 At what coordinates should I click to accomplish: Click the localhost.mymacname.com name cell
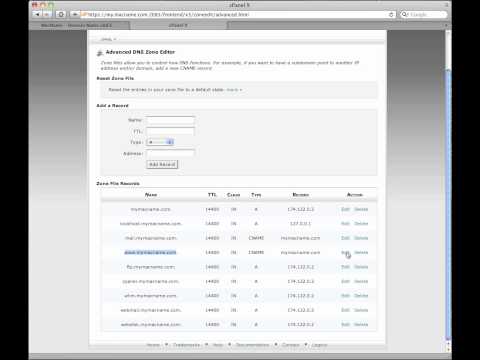[x=151, y=224]
